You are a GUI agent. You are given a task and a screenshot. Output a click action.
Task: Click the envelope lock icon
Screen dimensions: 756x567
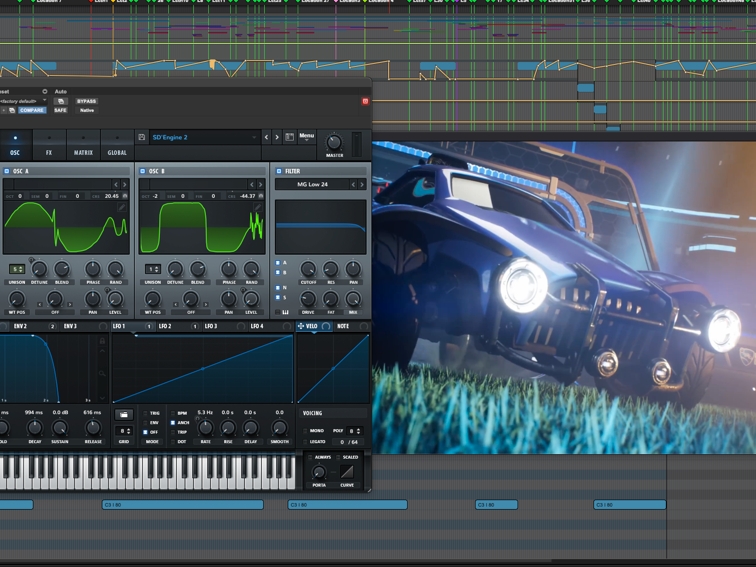point(102,341)
